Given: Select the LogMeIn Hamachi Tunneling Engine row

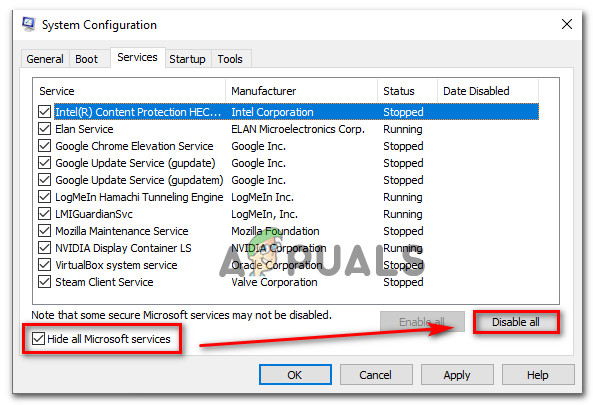Looking at the screenshot, I should pyautogui.click(x=288, y=197).
